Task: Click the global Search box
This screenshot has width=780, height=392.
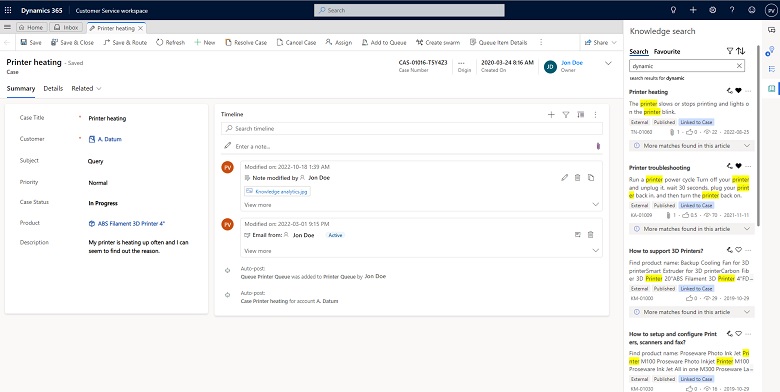Action: pyautogui.click(x=409, y=10)
